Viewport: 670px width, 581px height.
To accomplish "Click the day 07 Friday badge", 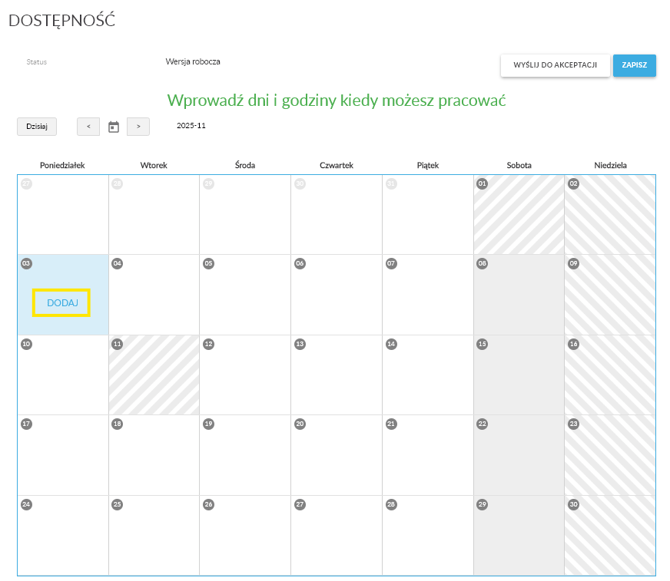I will (391, 264).
